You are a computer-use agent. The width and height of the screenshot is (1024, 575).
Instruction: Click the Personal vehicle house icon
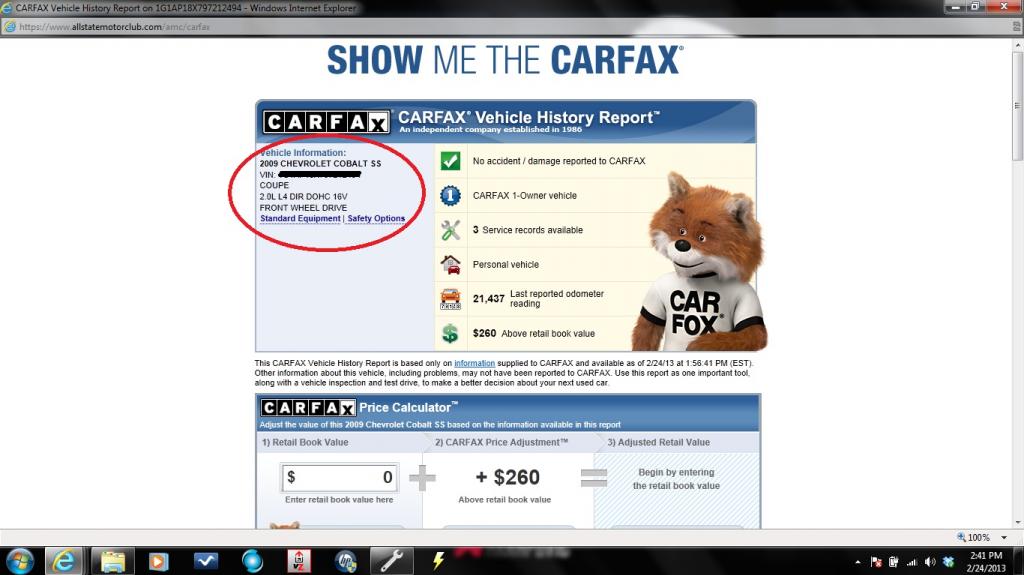pos(450,265)
